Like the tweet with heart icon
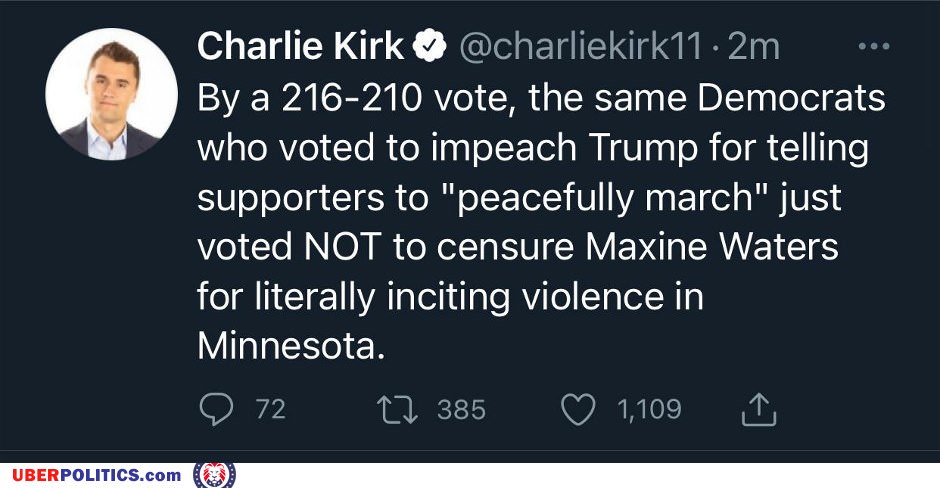940x488 pixels. 578,409
